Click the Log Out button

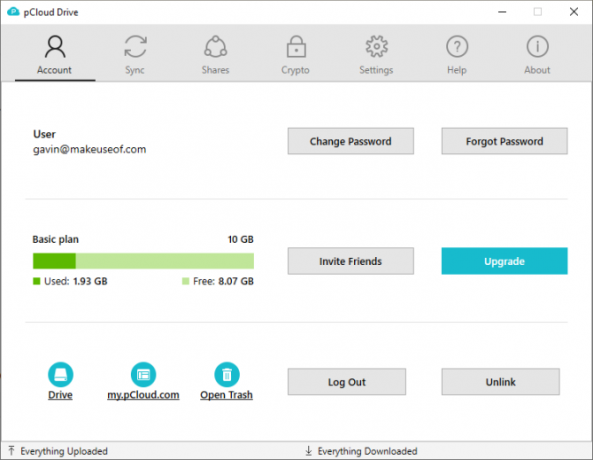347,382
